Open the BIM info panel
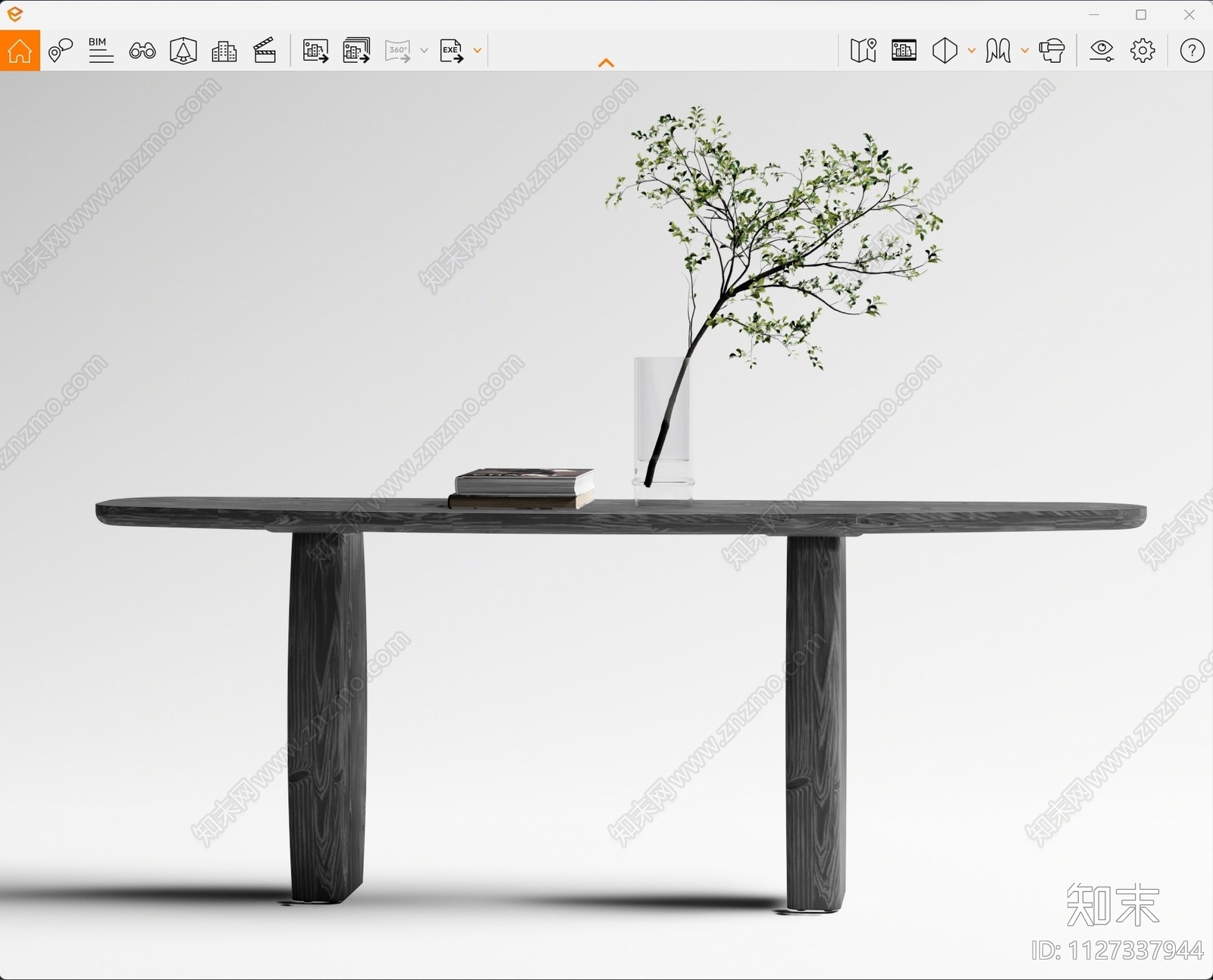This screenshot has height=980, width=1213. tap(101, 51)
